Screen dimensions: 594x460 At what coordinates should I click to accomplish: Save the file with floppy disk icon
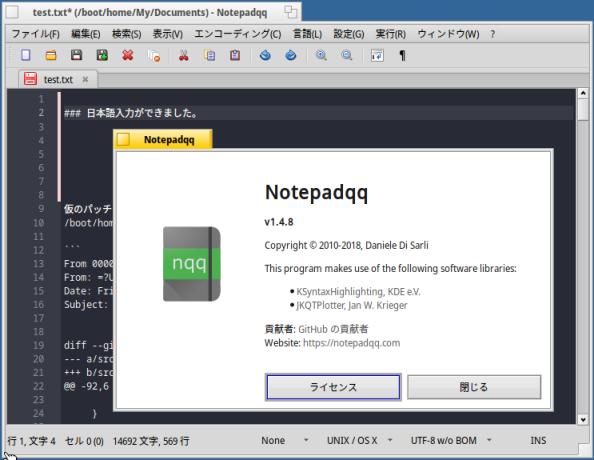click(77, 55)
